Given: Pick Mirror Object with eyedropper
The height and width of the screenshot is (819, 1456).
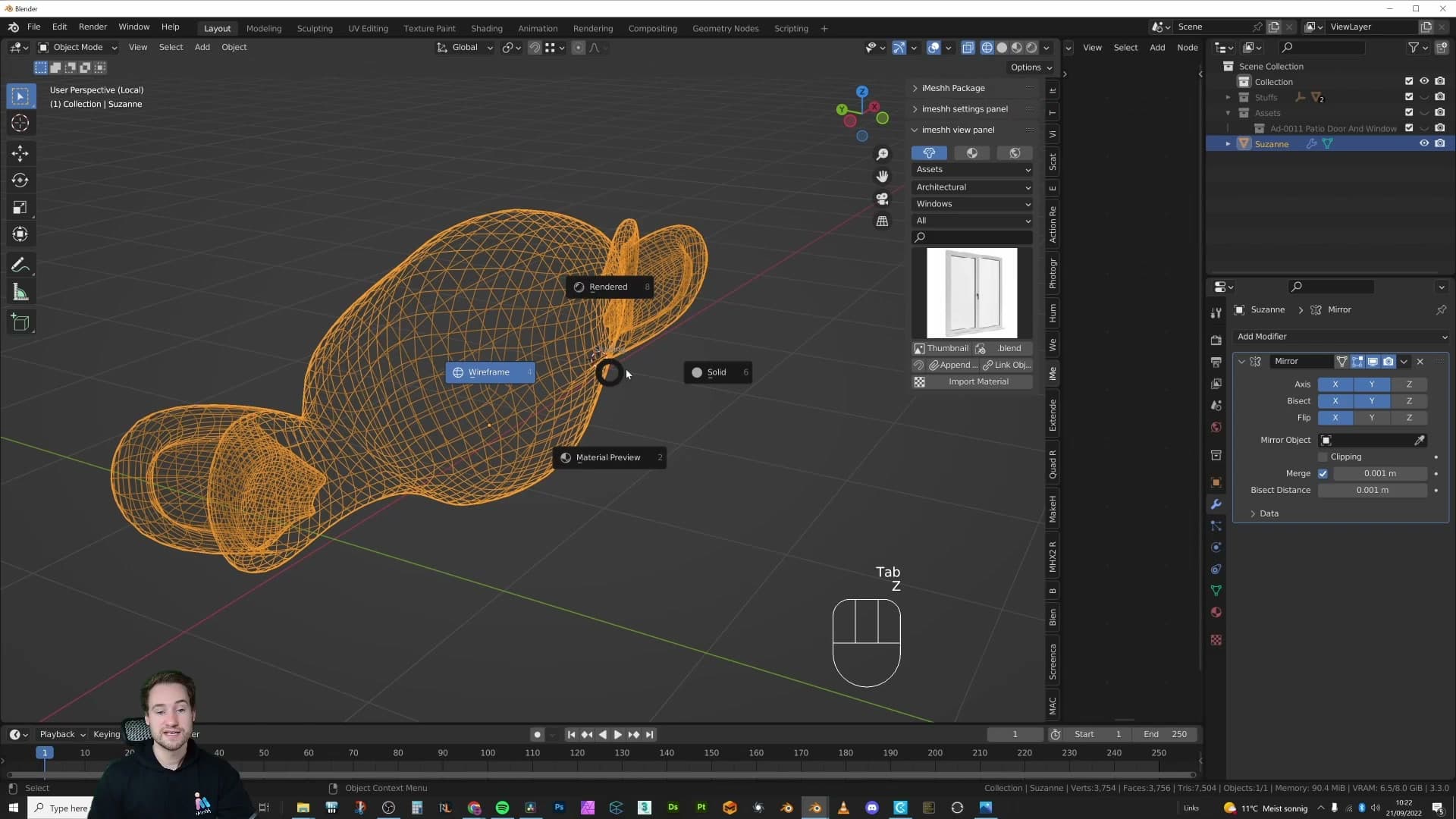Looking at the screenshot, I should [1420, 440].
